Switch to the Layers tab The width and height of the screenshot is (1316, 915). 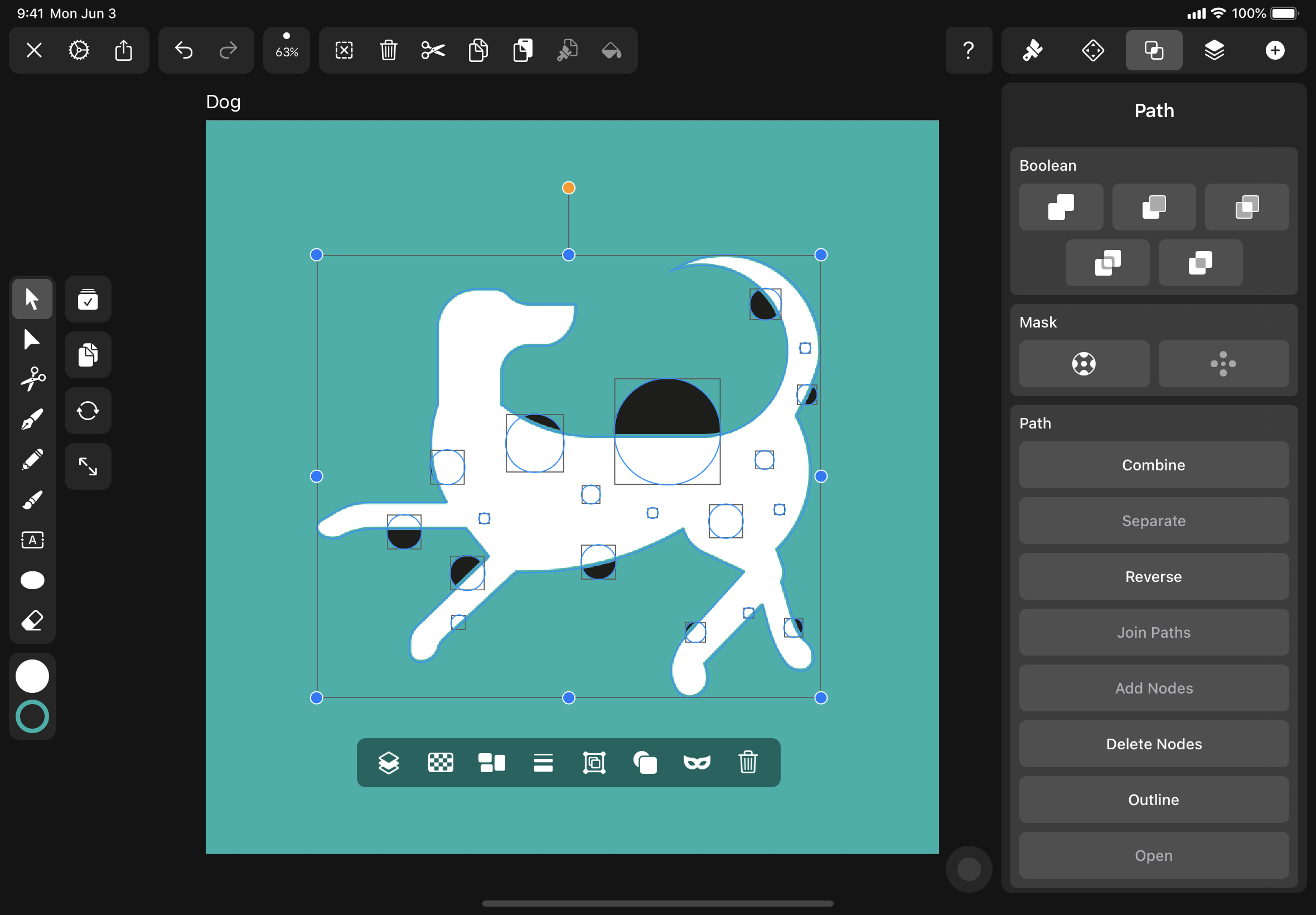[1214, 50]
